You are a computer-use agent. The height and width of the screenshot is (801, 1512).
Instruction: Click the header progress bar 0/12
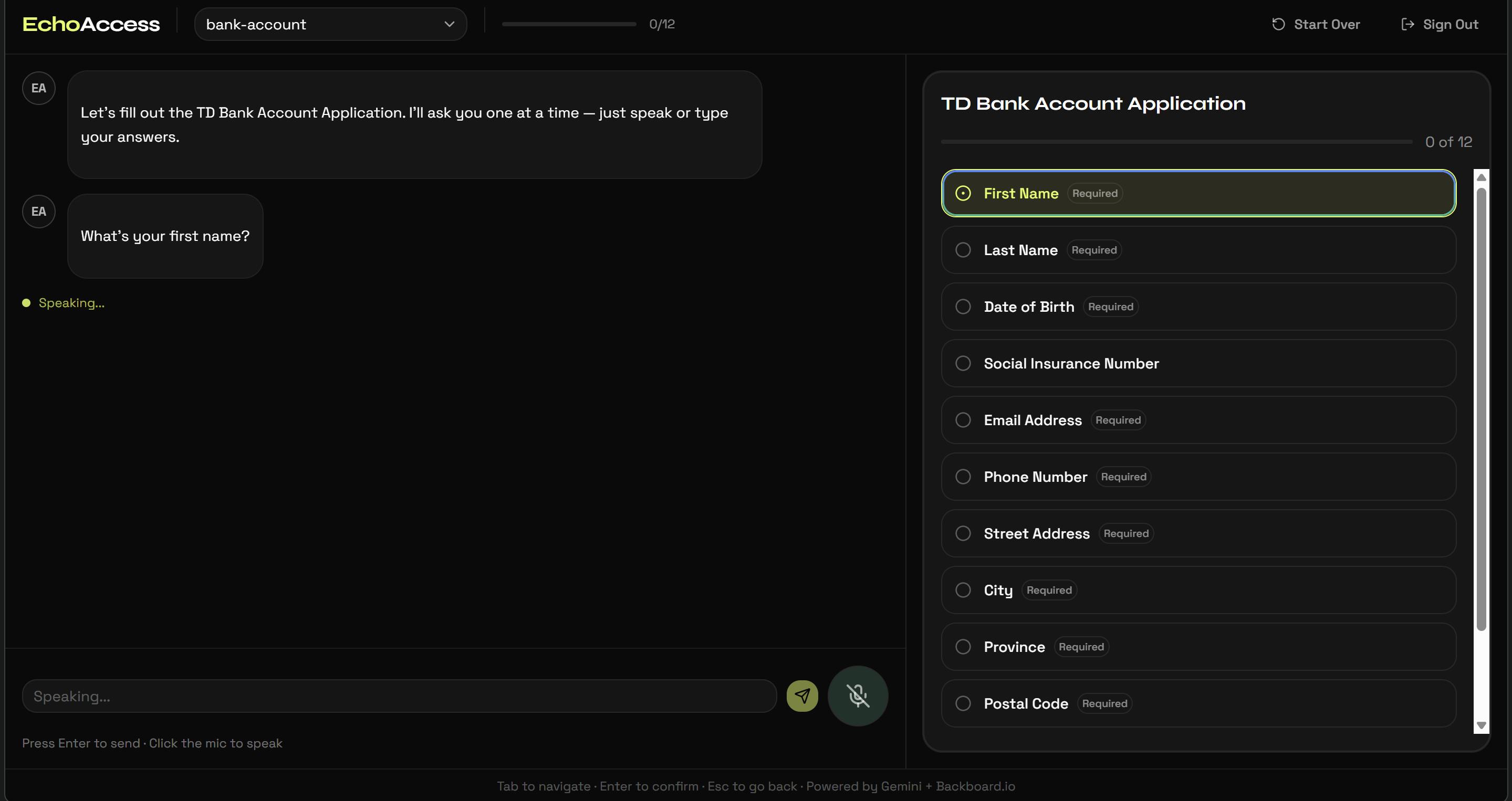coord(569,24)
